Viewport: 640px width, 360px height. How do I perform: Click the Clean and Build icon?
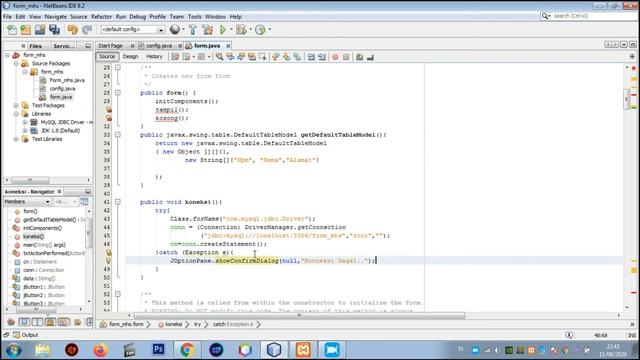tap(208, 30)
